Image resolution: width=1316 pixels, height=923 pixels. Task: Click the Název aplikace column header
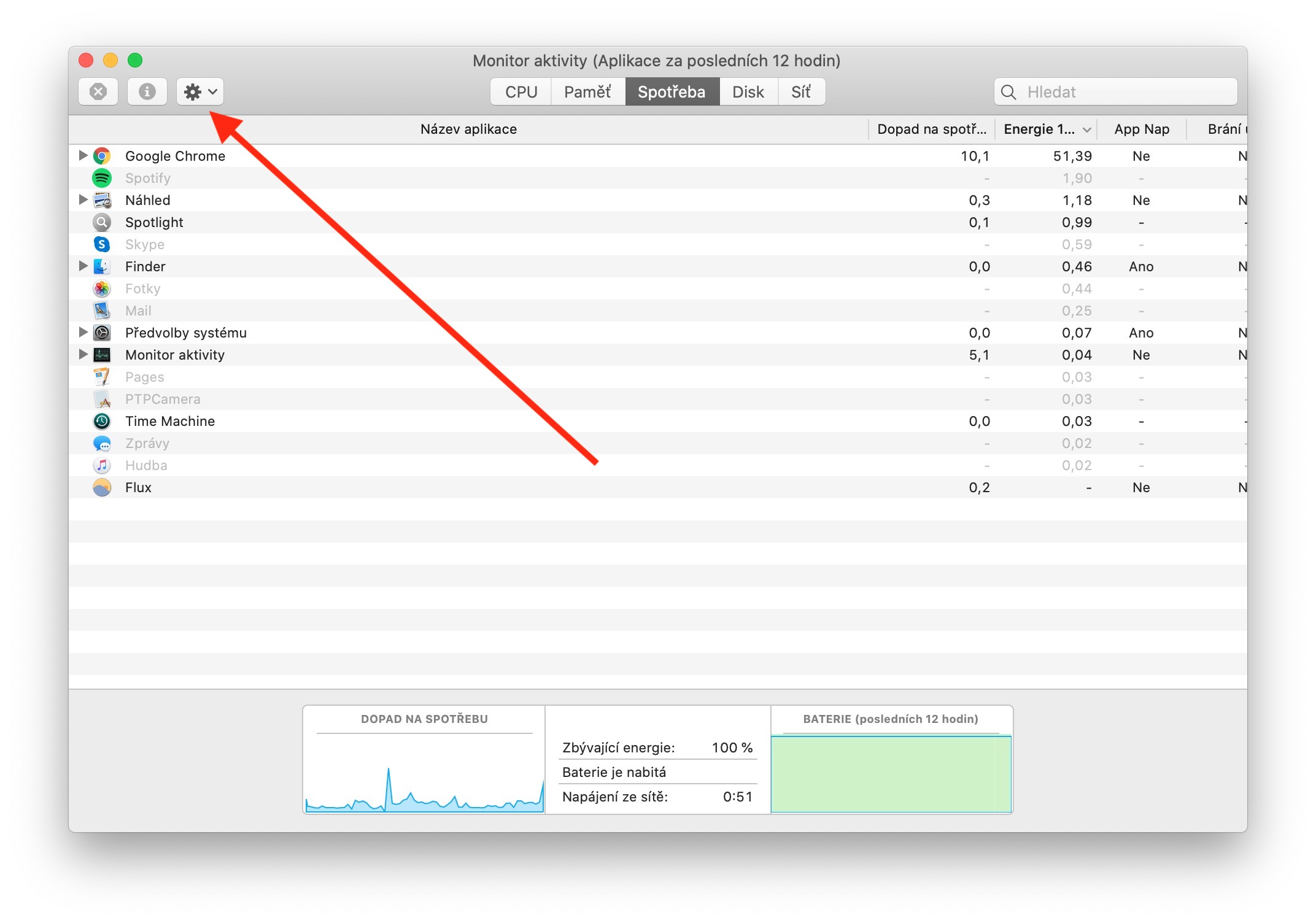tap(468, 129)
